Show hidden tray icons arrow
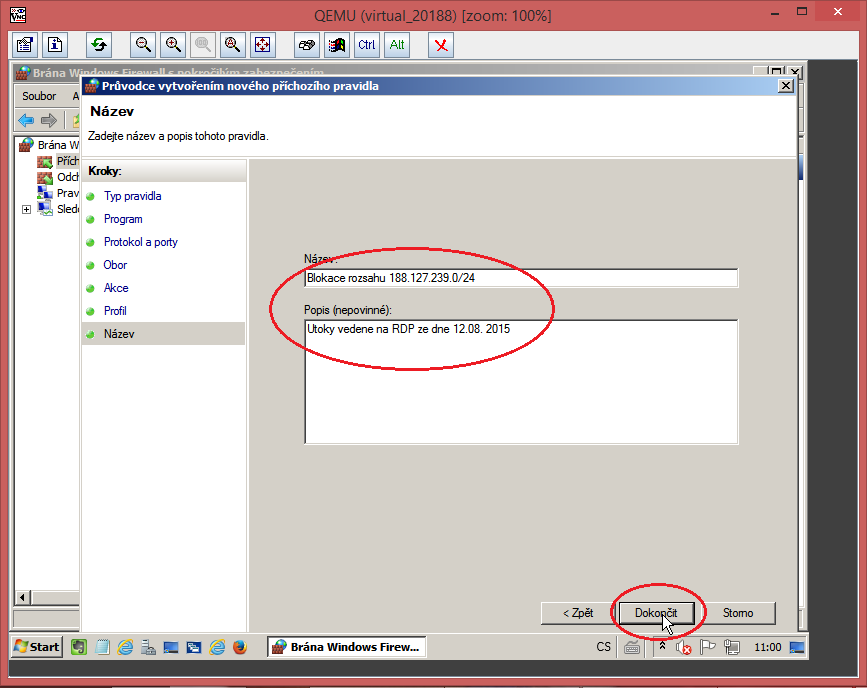Image resolution: width=867 pixels, height=688 pixels. pyautogui.click(x=662, y=646)
